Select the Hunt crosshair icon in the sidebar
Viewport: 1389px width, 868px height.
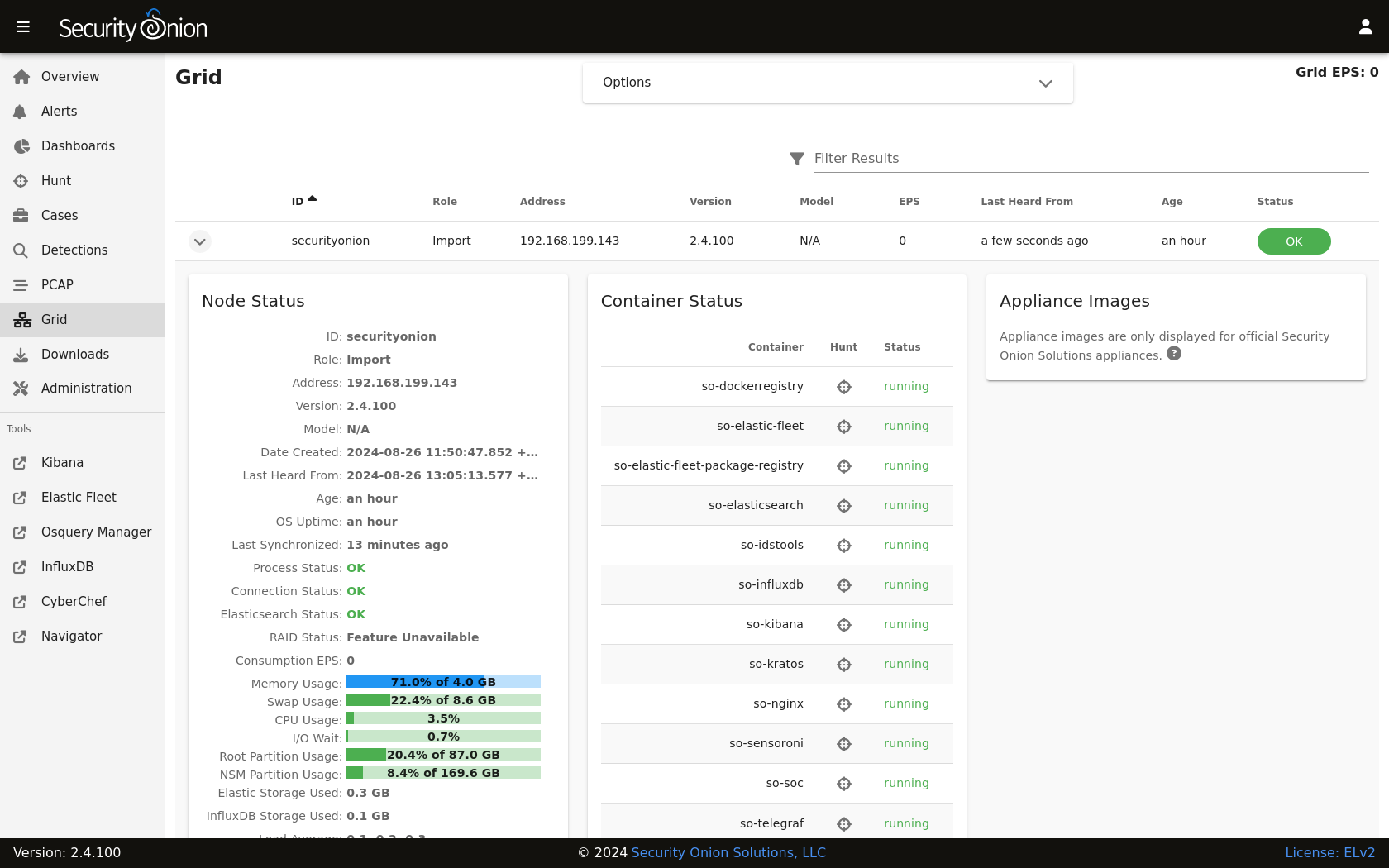[21, 181]
